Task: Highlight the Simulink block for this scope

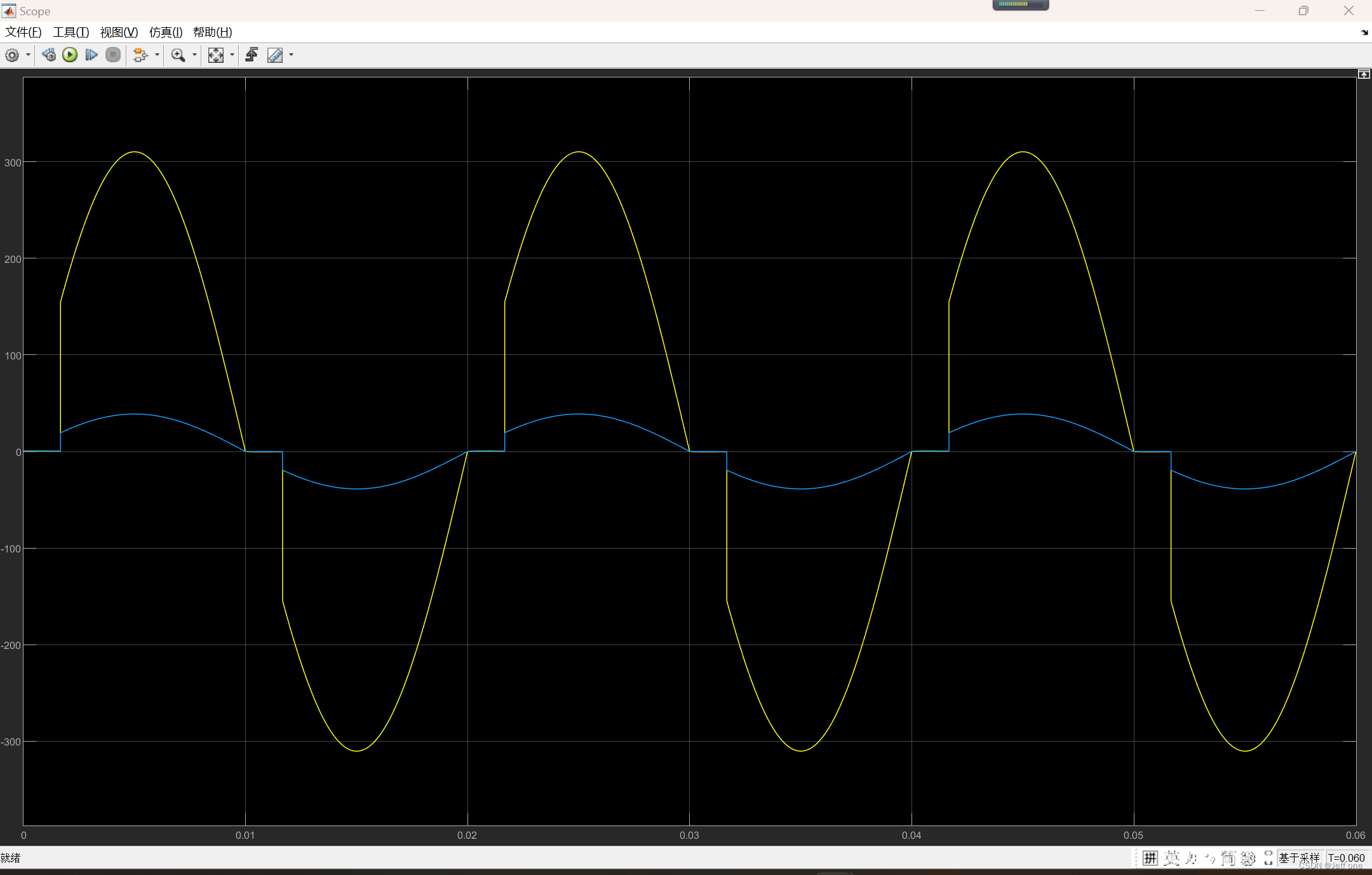Action: coord(140,55)
